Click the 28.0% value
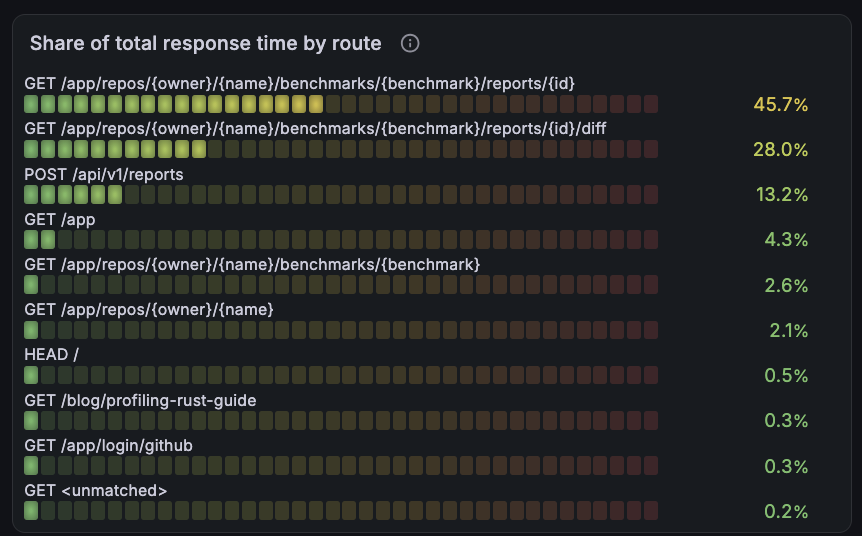 coord(781,150)
